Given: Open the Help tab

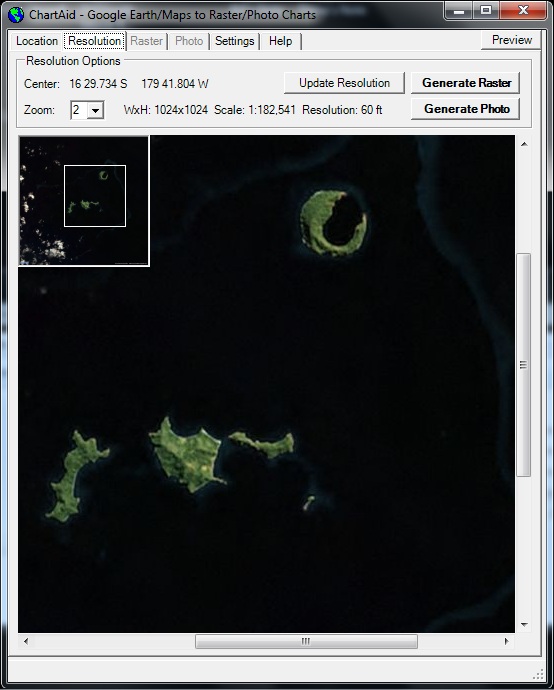Looking at the screenshot, I should 280,41.
